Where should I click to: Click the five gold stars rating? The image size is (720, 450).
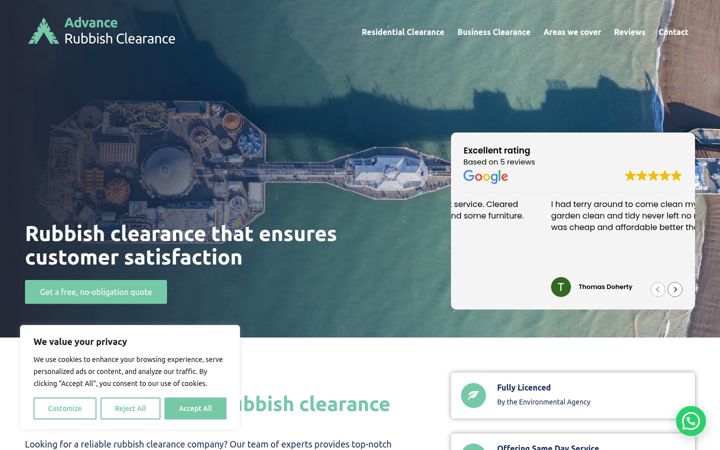click(x=653, y=175)
